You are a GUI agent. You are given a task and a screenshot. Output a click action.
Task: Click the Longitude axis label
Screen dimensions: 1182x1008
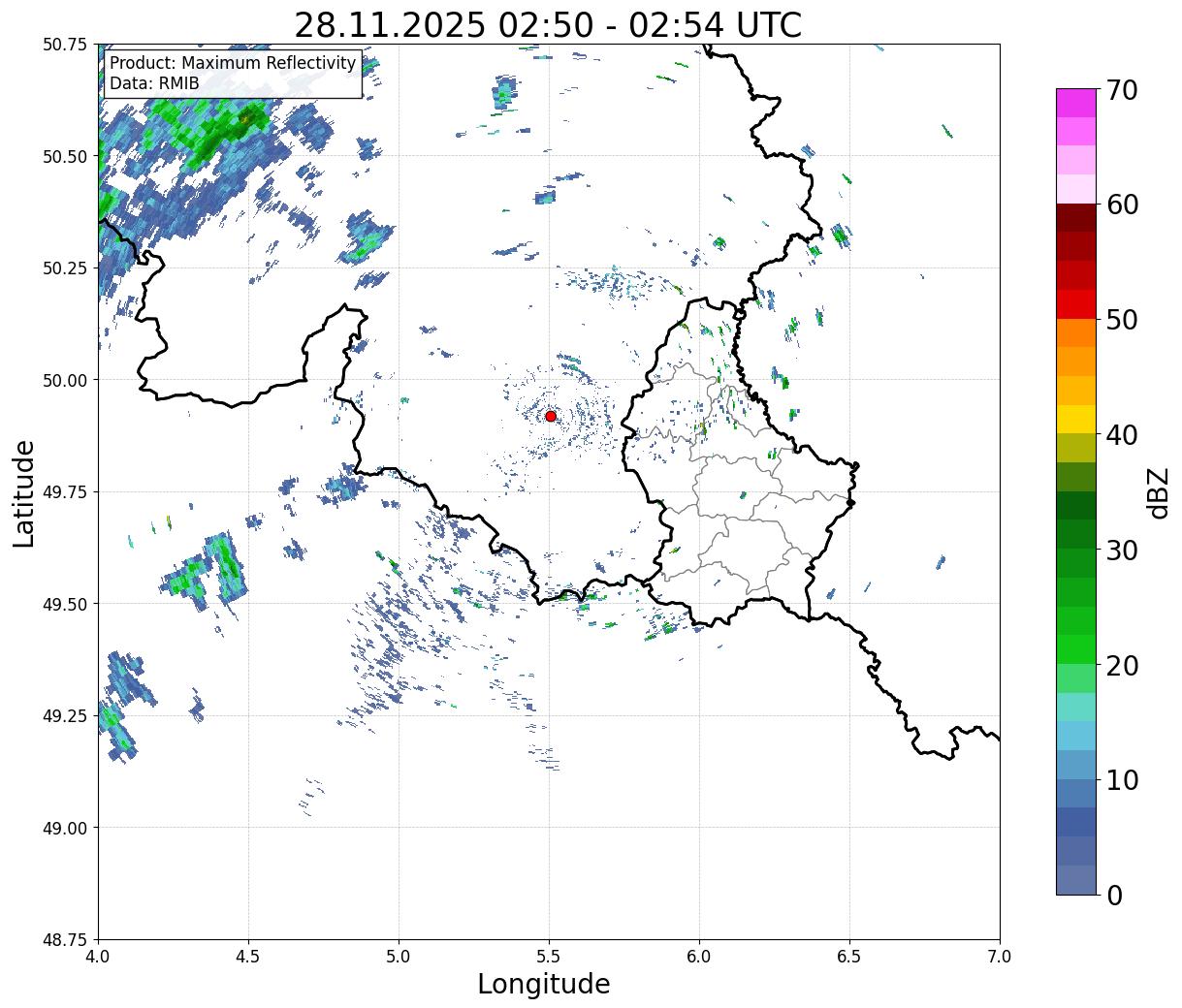[544, 984]
